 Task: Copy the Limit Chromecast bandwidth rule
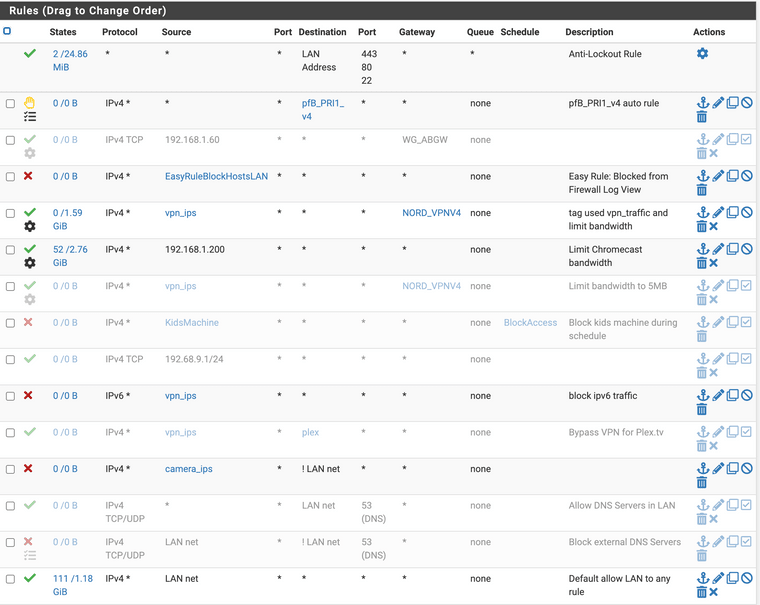click(x=732, y=249)
